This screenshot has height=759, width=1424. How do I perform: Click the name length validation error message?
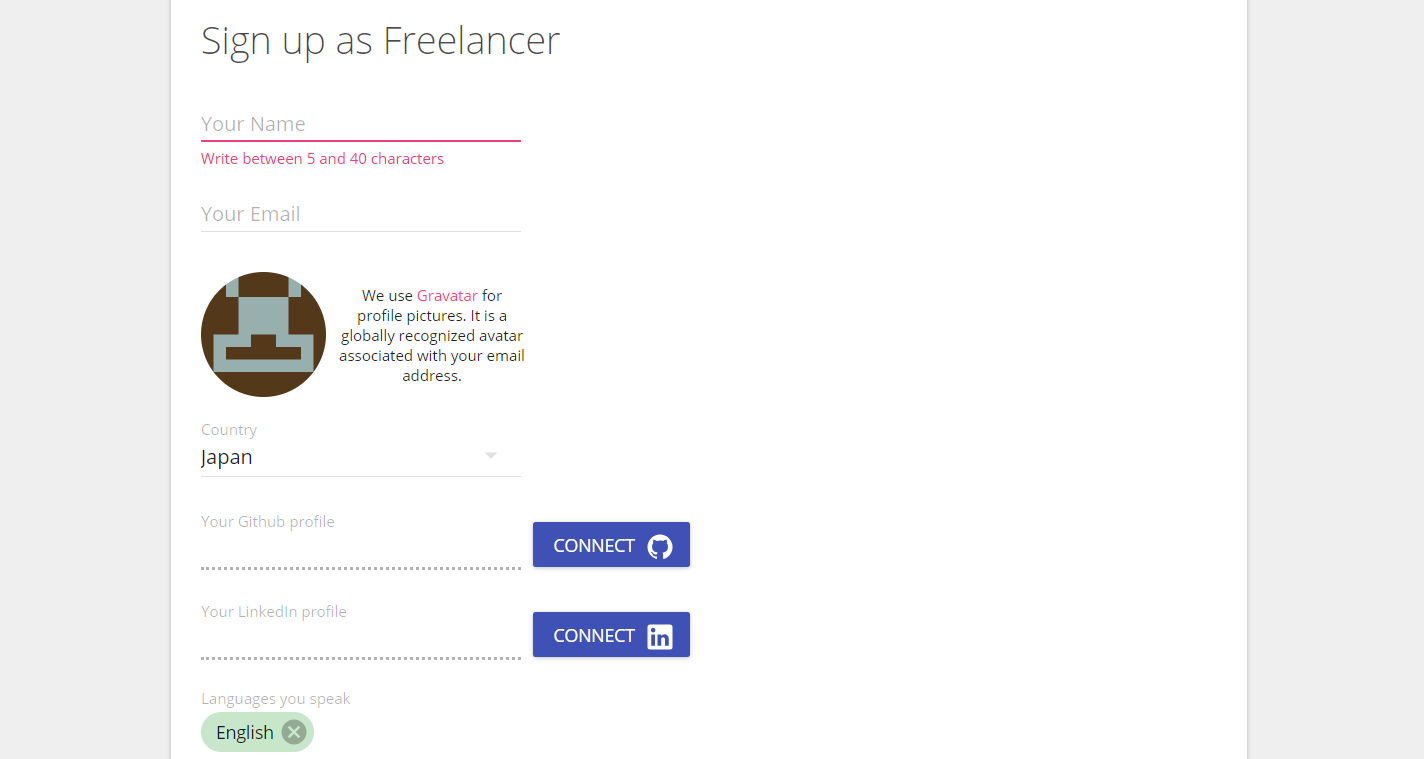(x=322, y=159)
